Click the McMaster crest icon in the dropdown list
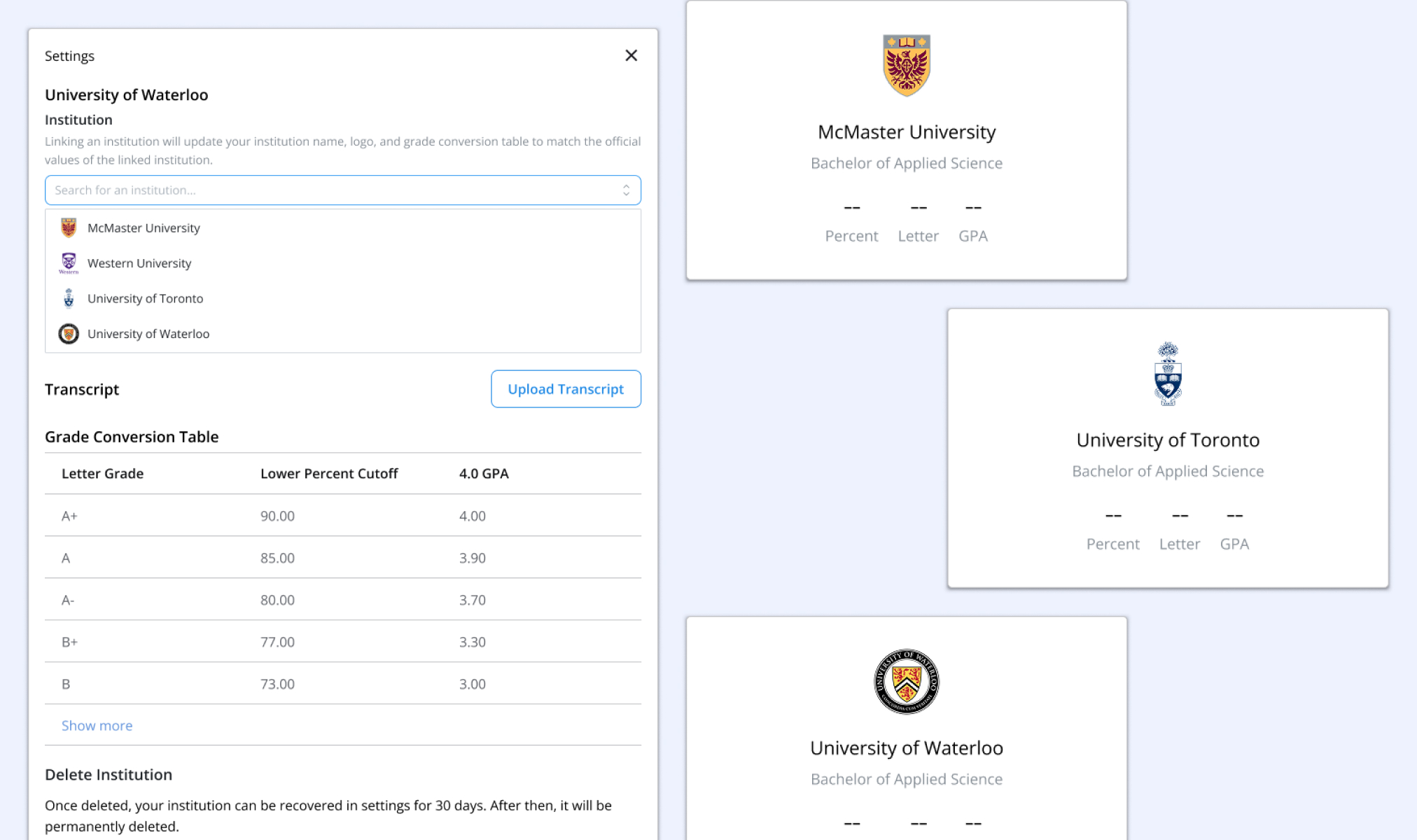The height and width of the screenshot is (840, 1417). pos(69,227)
